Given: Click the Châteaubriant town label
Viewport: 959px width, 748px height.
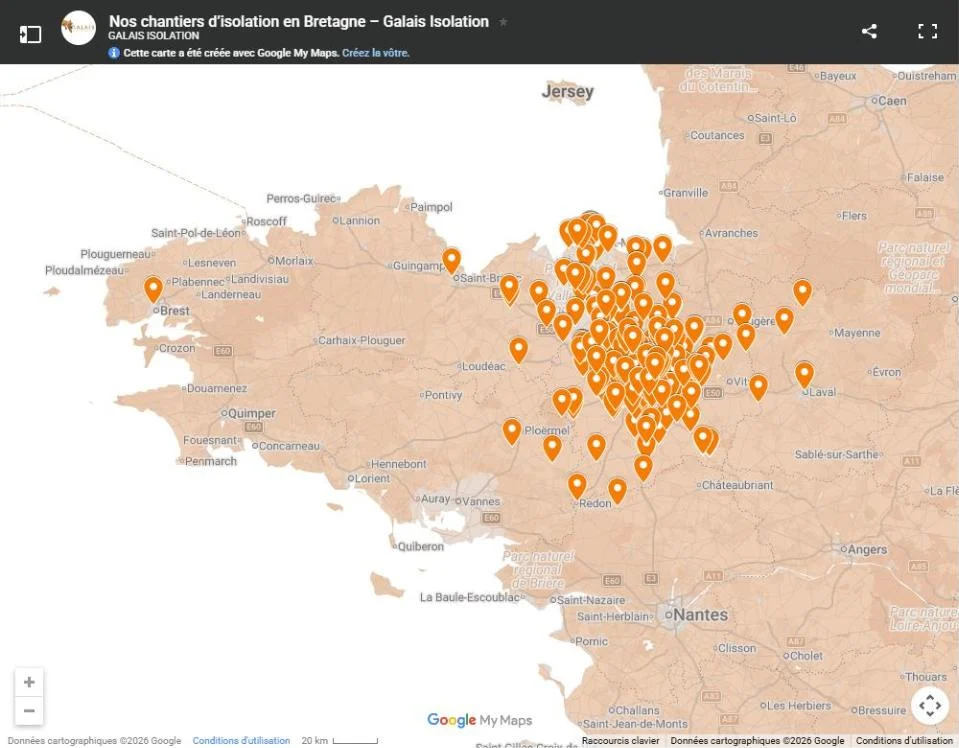Looking at the screenshot, I should (x=738, y=485).
